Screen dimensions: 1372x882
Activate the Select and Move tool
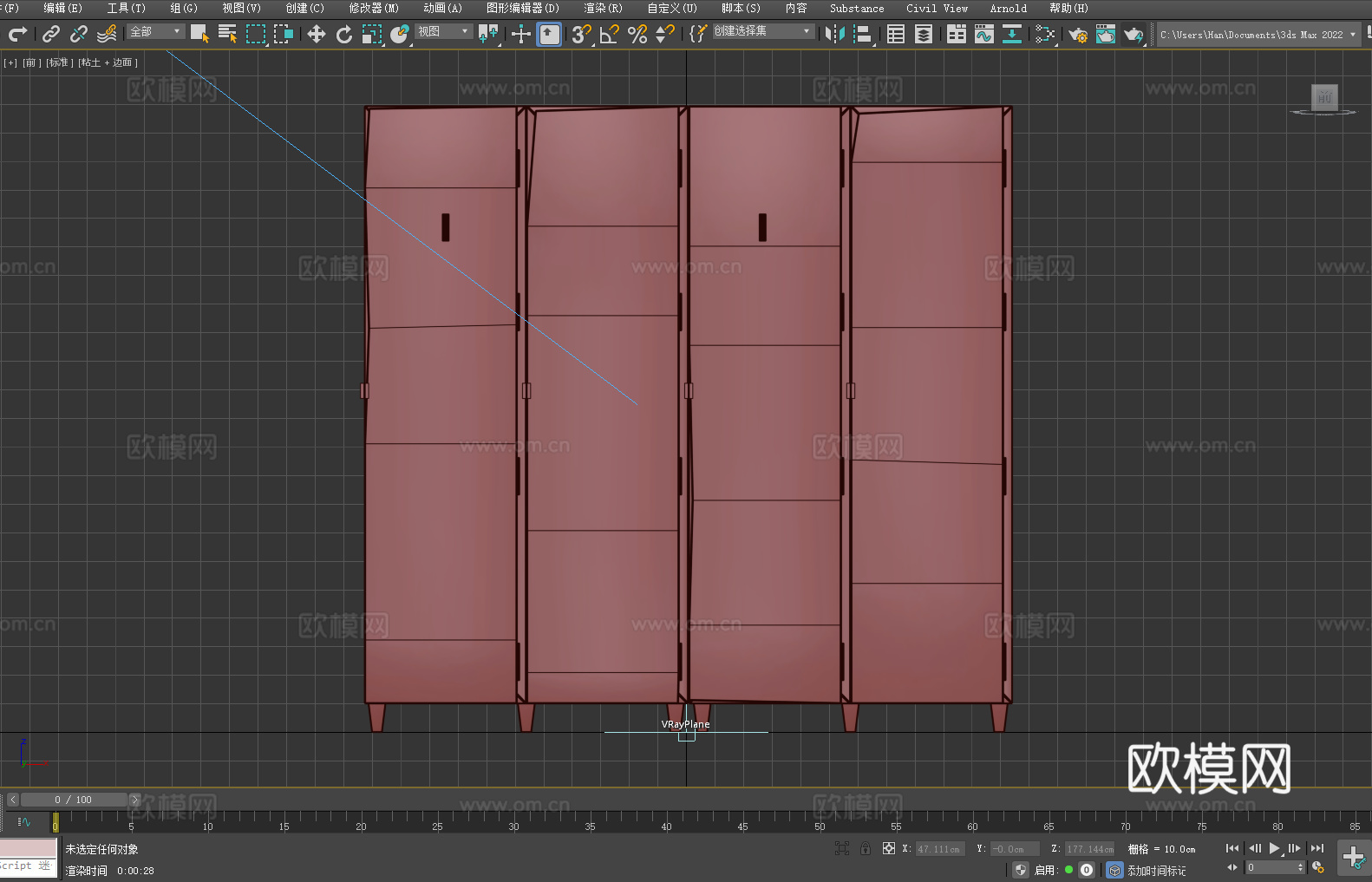[x=317, y=34]
